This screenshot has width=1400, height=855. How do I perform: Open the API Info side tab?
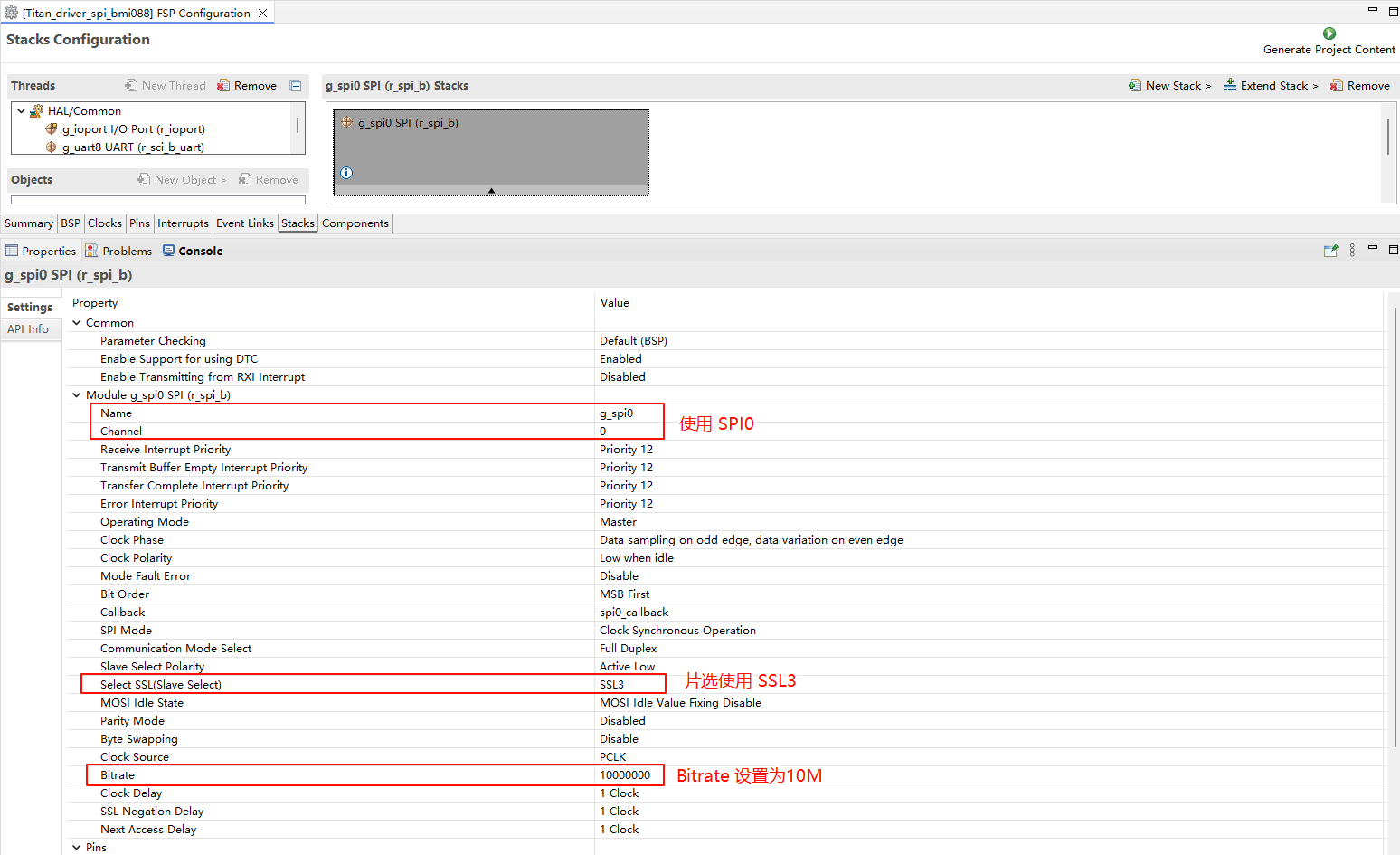28,329
